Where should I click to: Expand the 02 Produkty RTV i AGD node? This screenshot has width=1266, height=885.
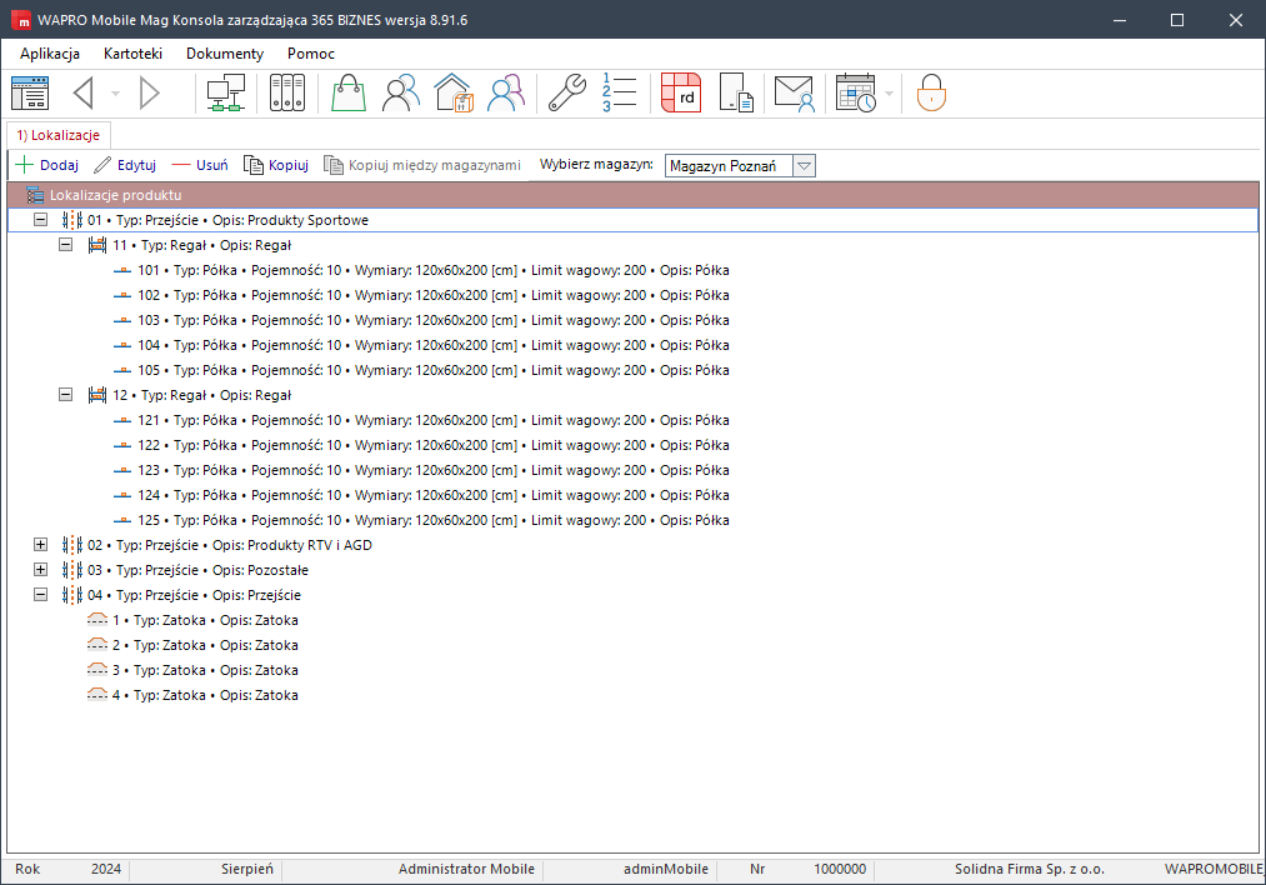click(x=41, y=545)
